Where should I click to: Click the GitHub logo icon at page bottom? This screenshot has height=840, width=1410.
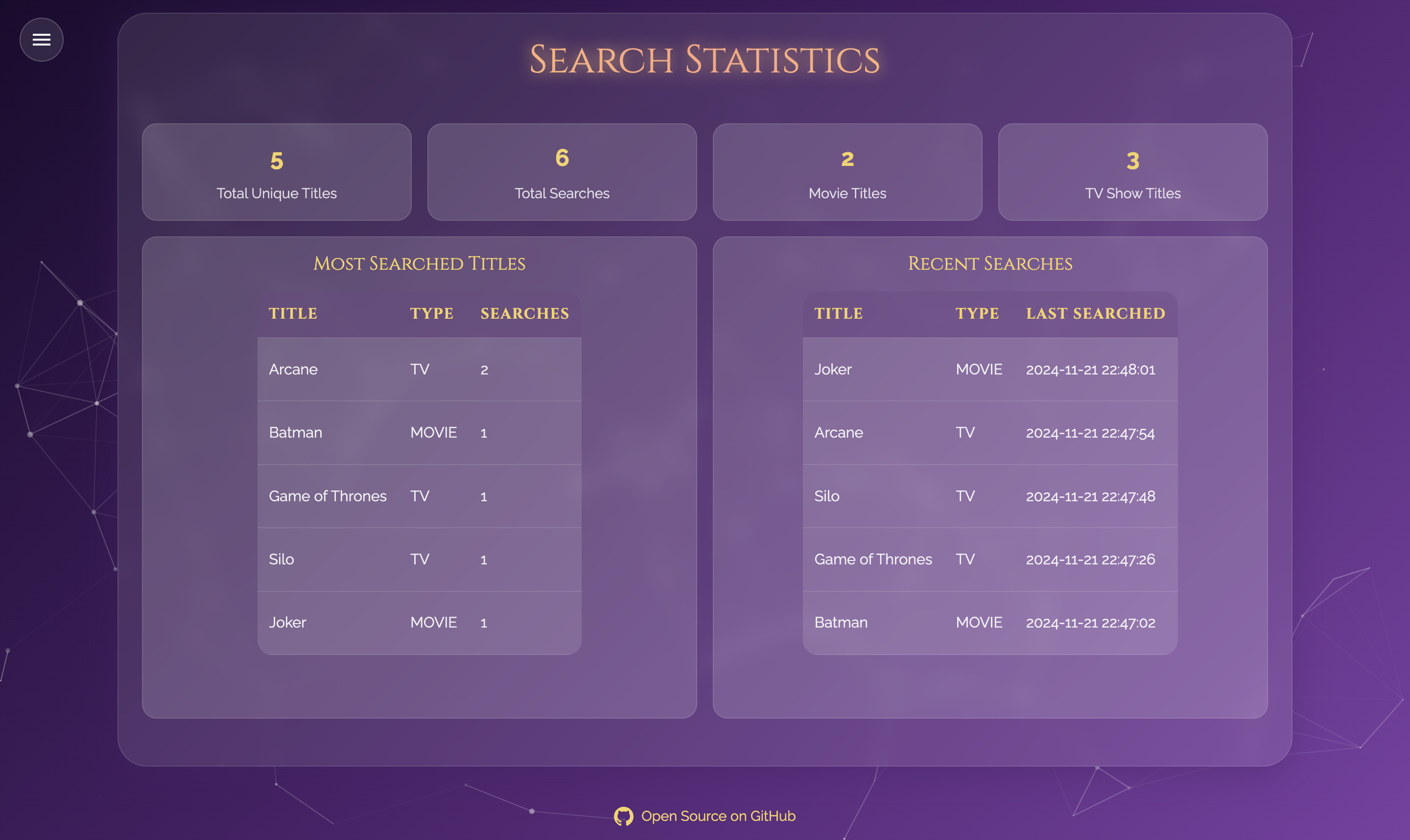pos(624,816)
